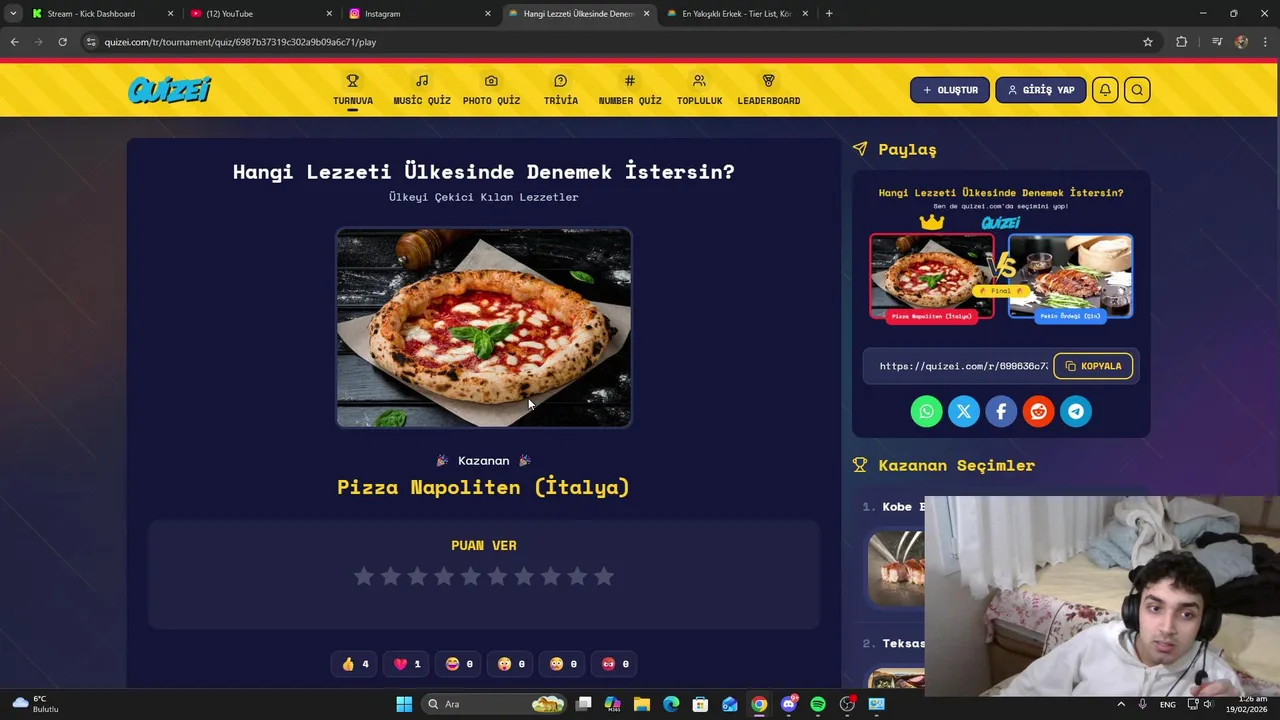Viewport: 1280px width, 720px height.
Task: Click the address bar URL
Action: [240, 42]
